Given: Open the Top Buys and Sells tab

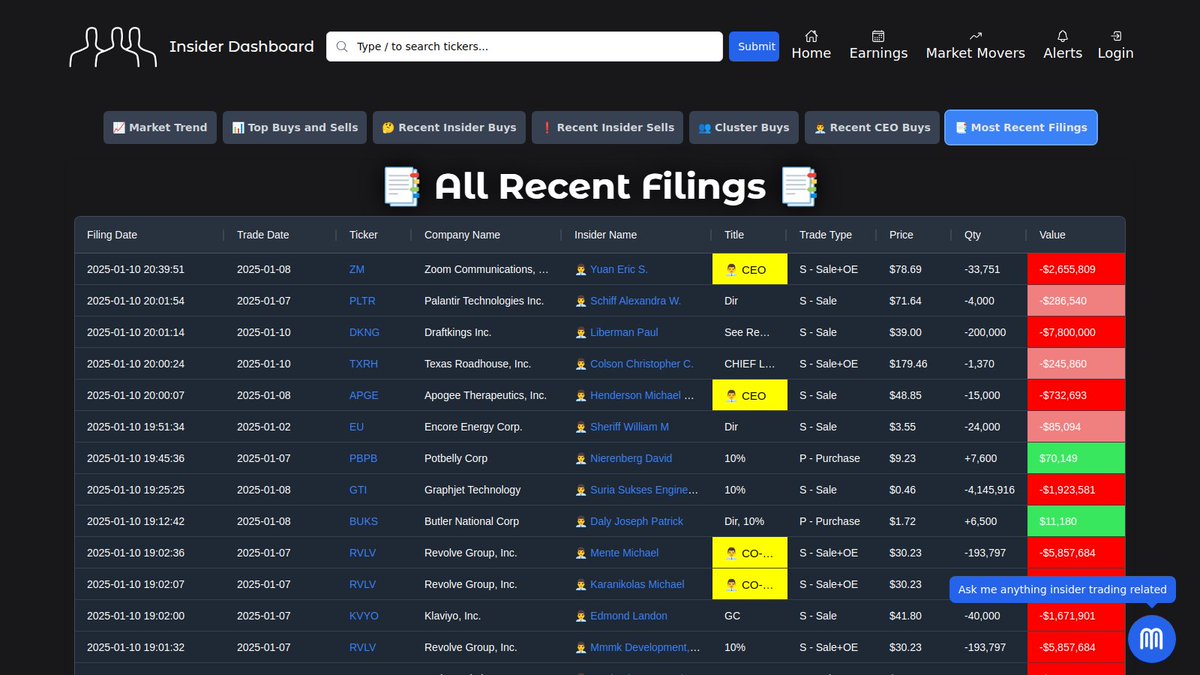Looking at the screenshot, I should 295,127.
